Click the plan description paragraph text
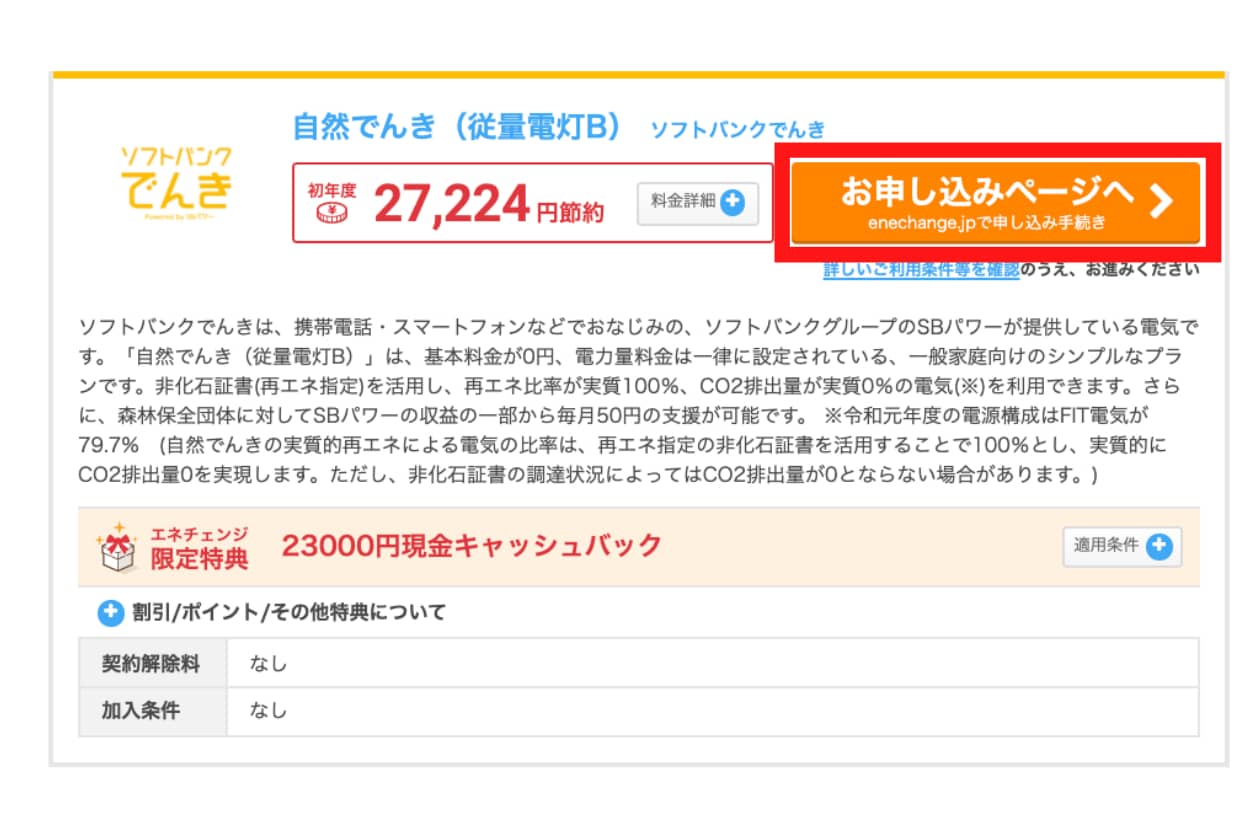The height and width of the screenshot is (840, 1260). [638, 402]
